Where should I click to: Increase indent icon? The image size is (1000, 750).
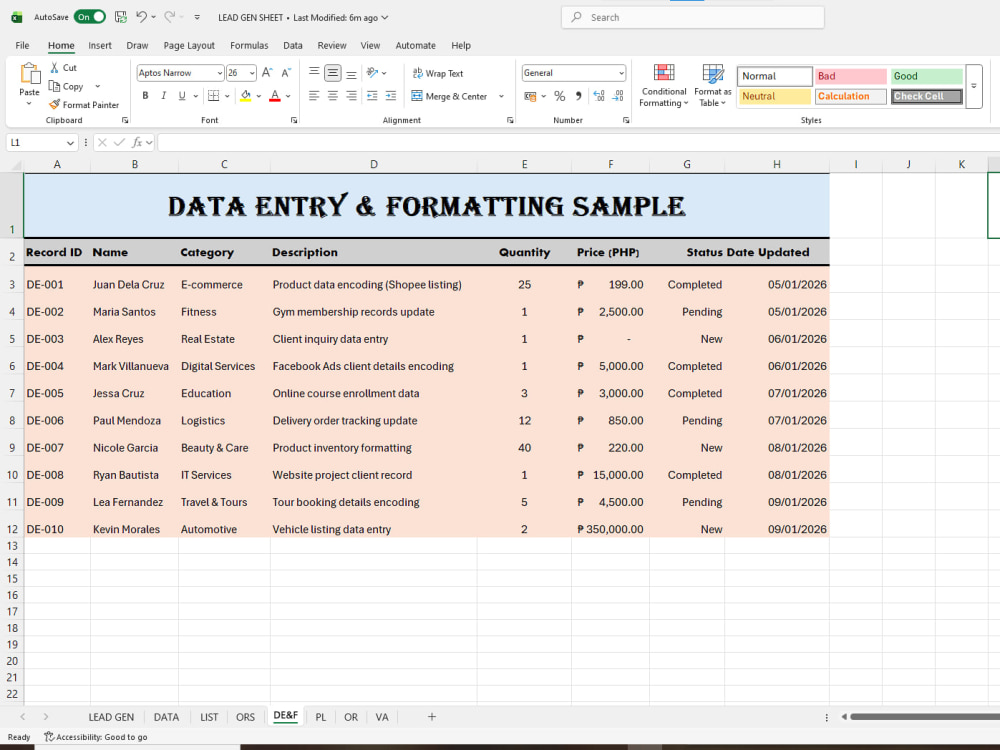coord(391,96)
